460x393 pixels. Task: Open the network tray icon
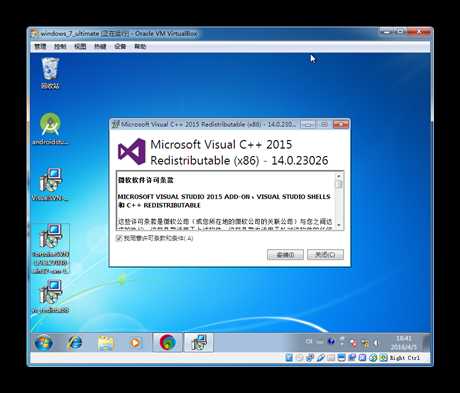365,343
